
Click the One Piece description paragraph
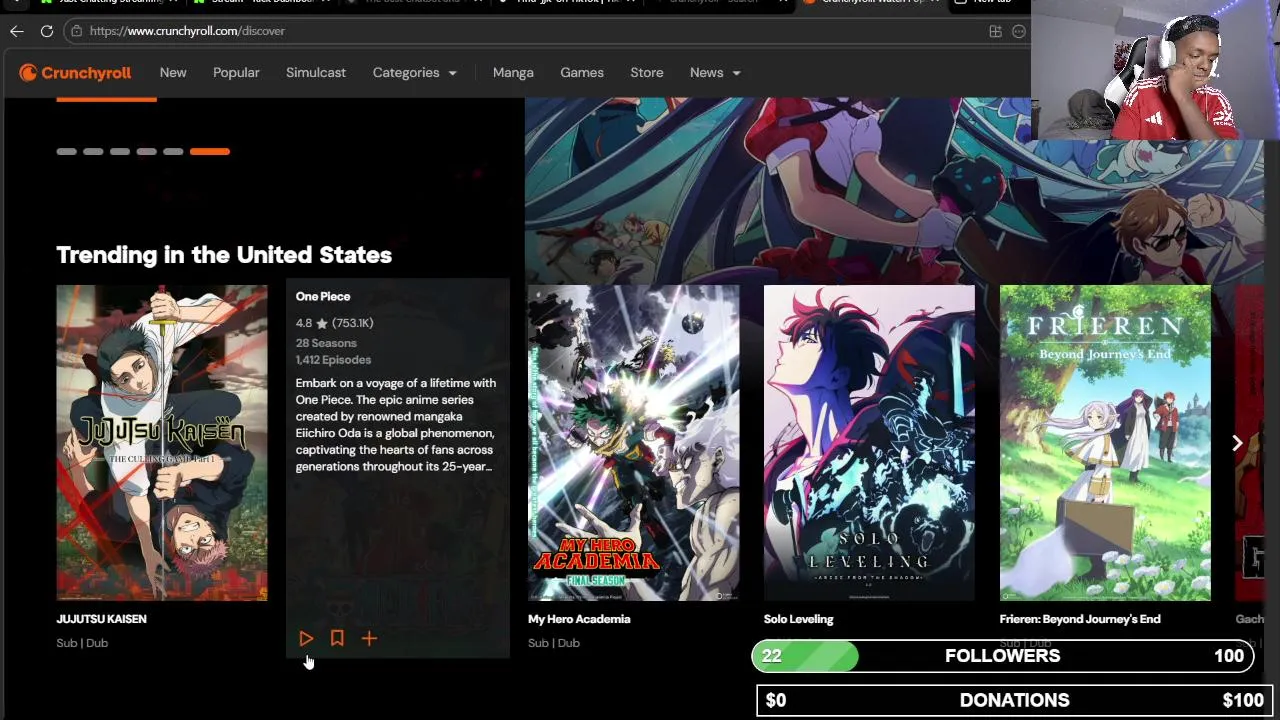tap(396, 425)
